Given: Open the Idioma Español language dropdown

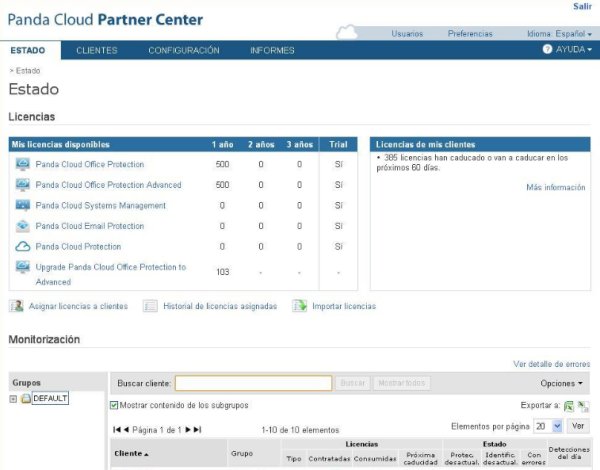Looking at the screenshot, I should (559, 34).
